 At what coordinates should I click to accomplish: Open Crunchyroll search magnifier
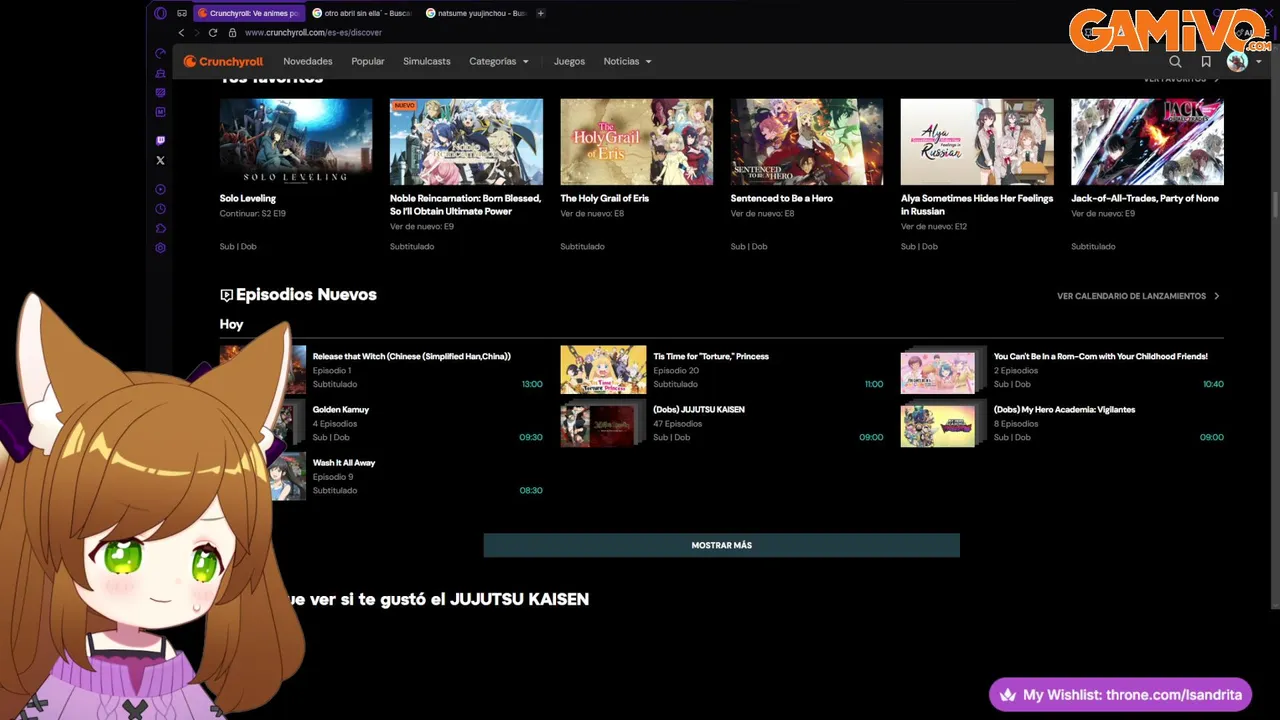point(1175,61)
